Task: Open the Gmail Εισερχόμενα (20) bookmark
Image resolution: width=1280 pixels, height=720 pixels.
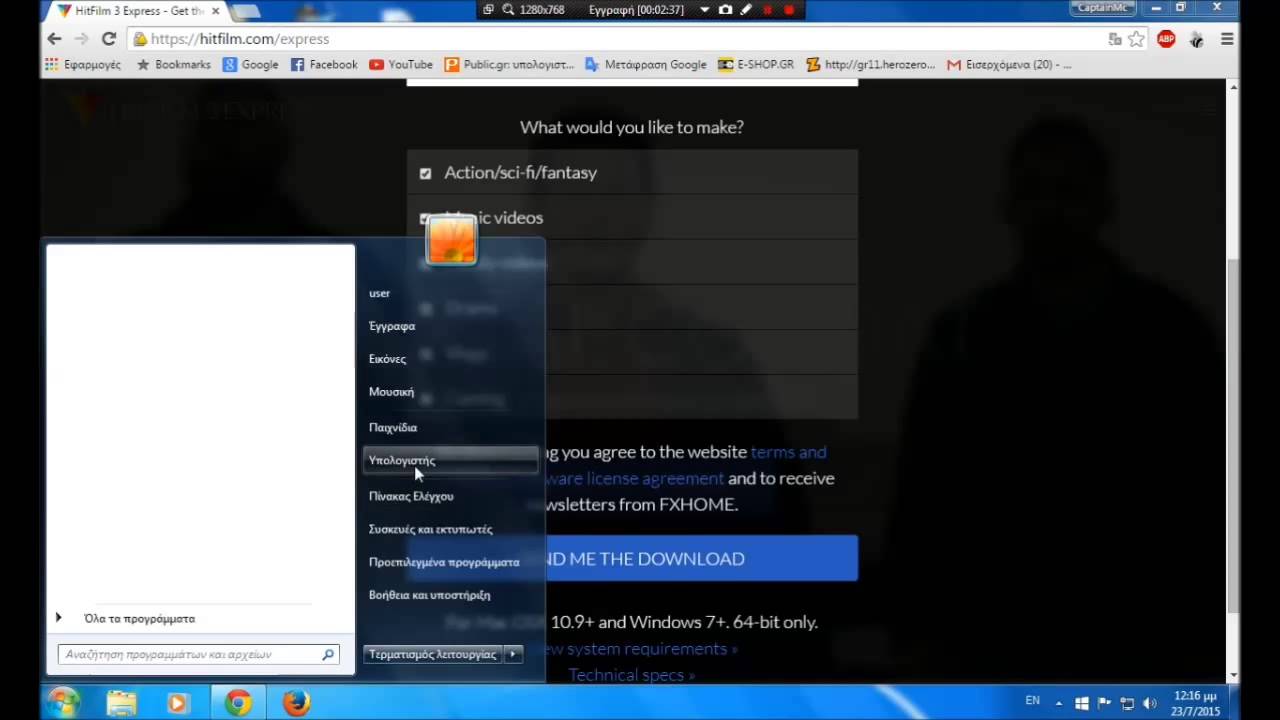Action: point(1008,64)
